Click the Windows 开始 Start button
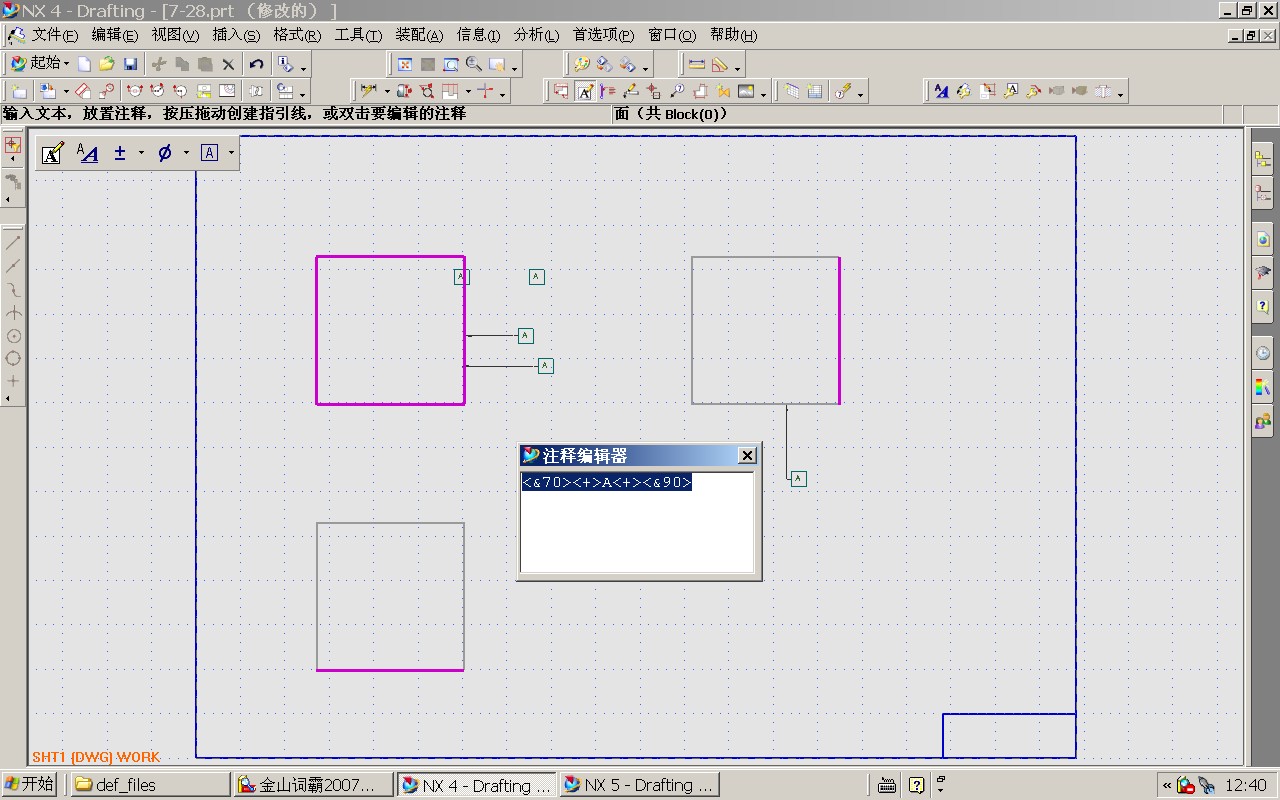 (x=30, y=785)
